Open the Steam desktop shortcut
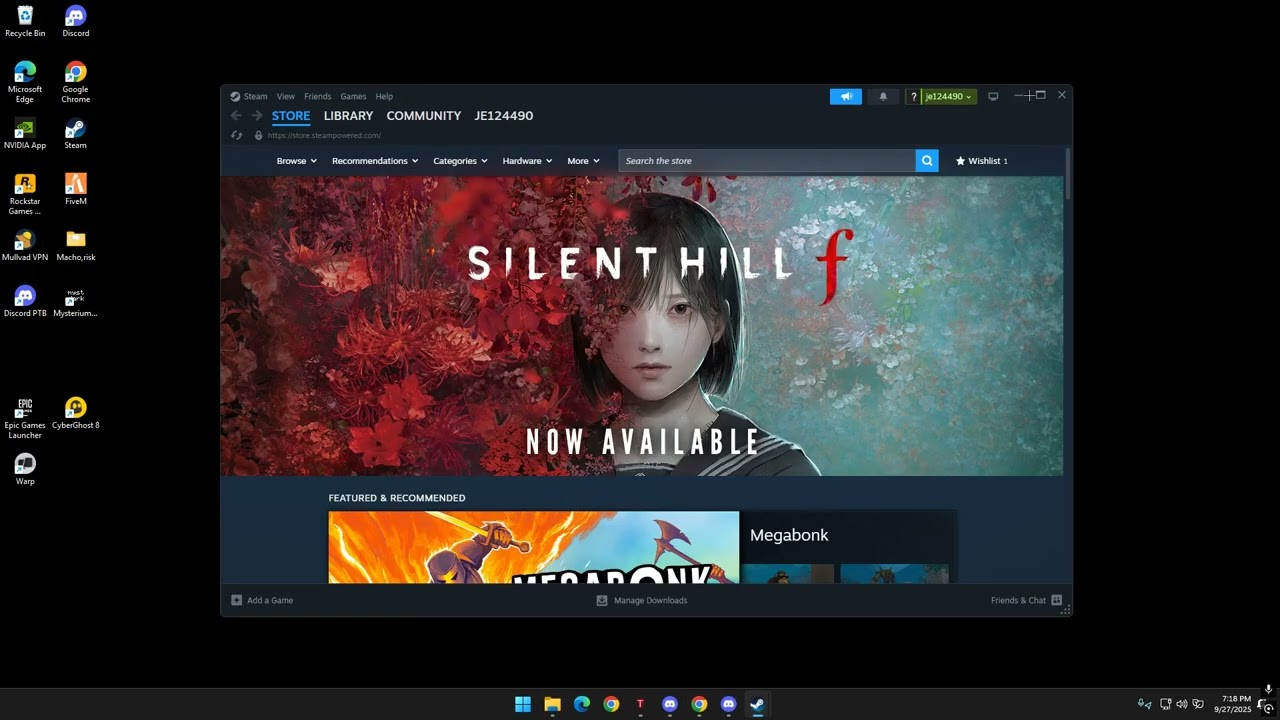 tap(75, 133)
